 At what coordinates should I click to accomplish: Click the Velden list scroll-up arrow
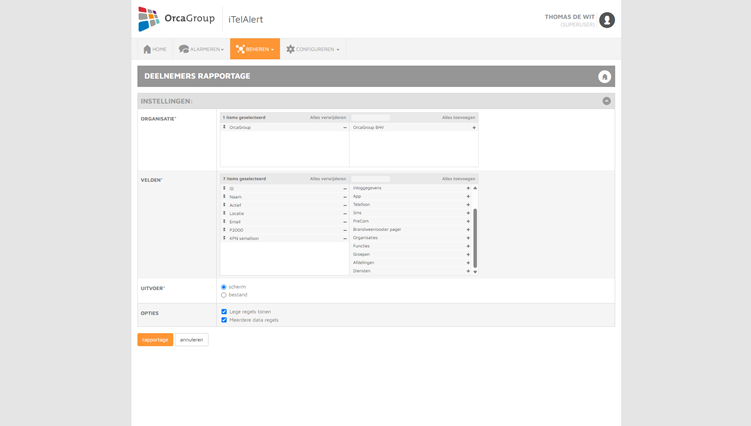pos(475,188)
